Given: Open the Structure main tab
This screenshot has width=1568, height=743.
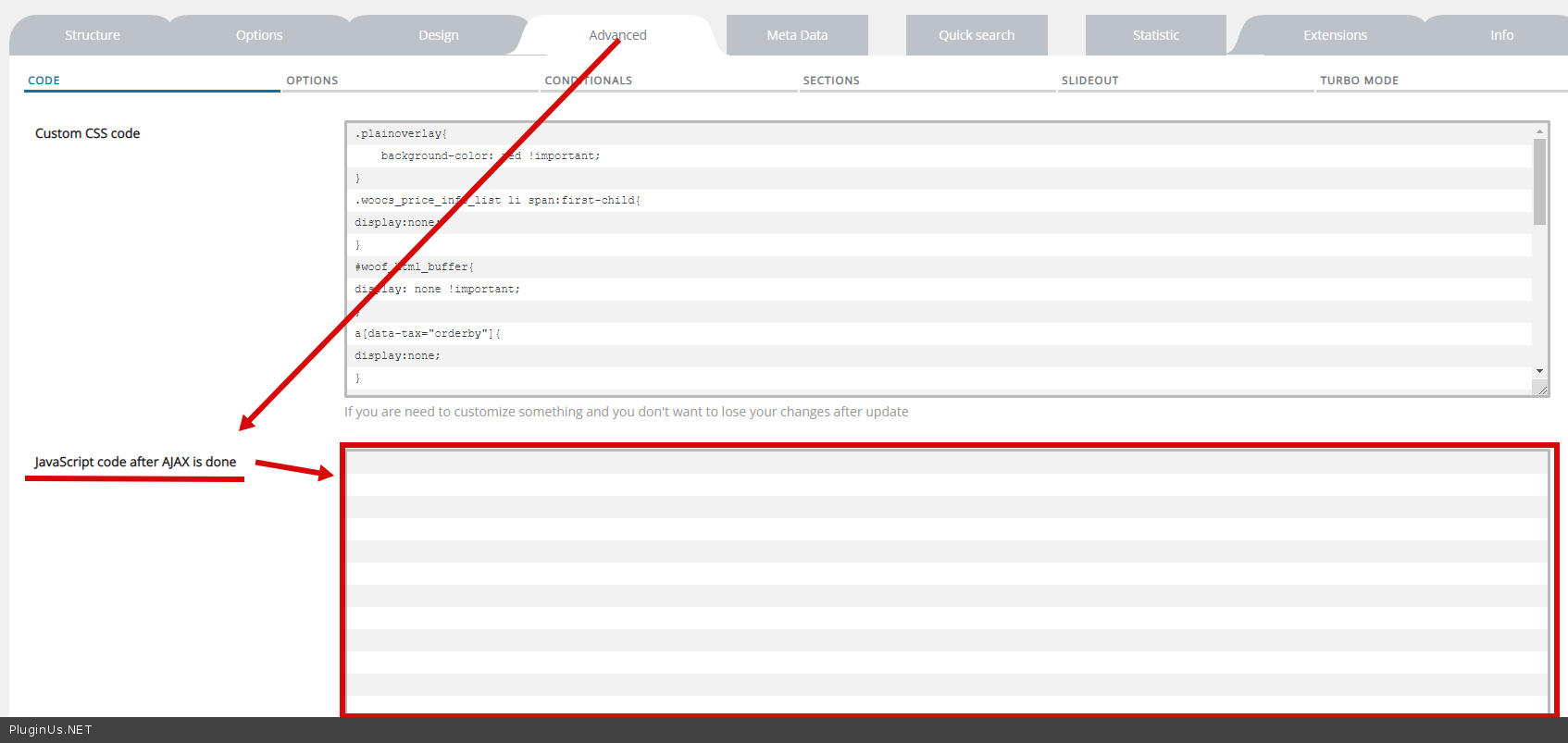Looking at the screenshot, I should [92, 35].
